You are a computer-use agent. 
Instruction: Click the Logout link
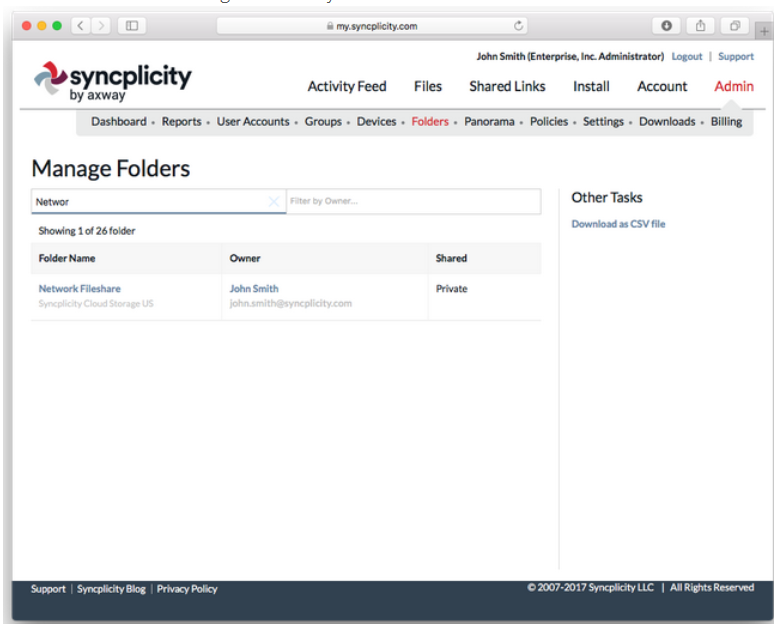click(x=687, y=57)
